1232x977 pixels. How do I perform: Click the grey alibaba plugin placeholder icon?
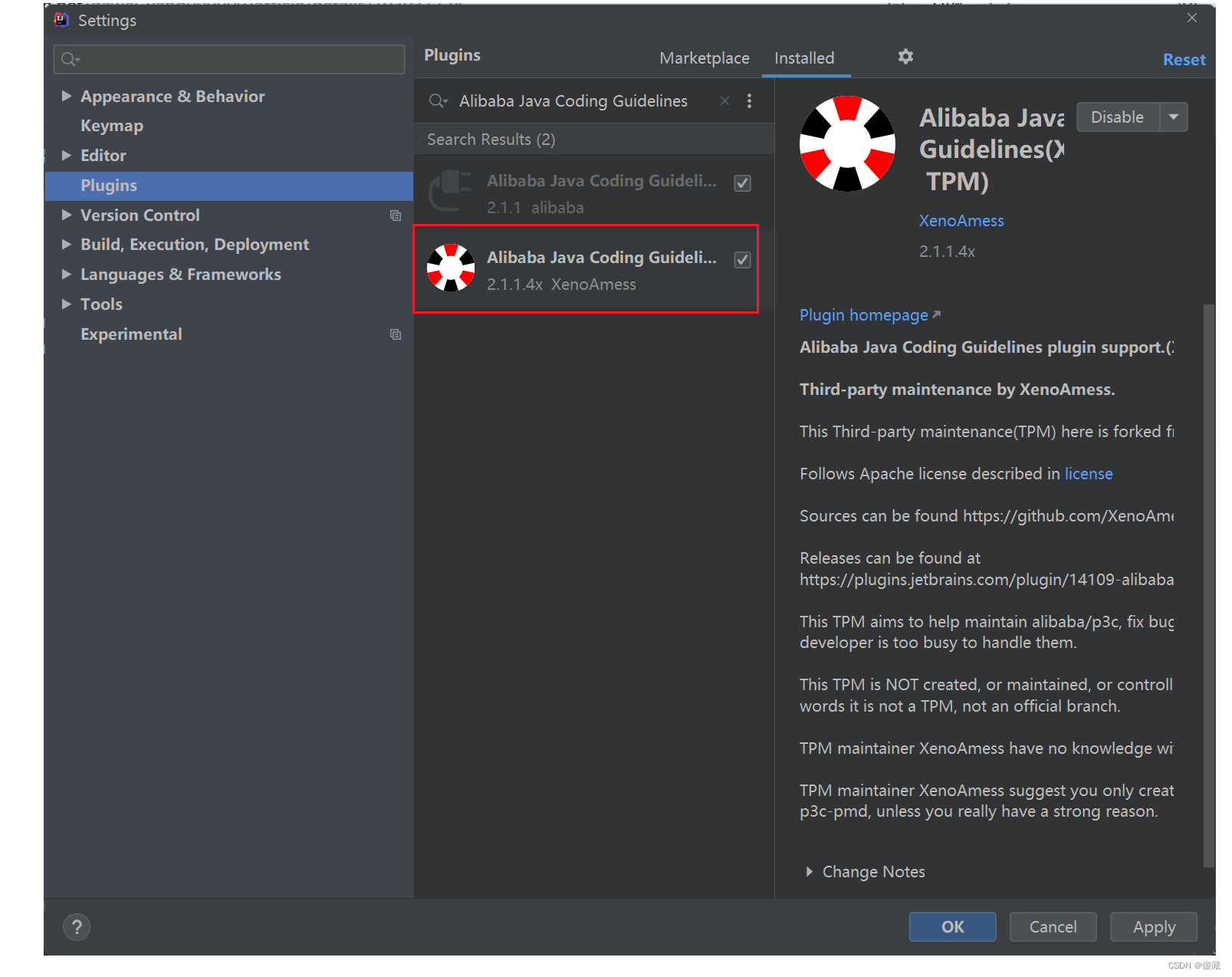coord(451,190)
